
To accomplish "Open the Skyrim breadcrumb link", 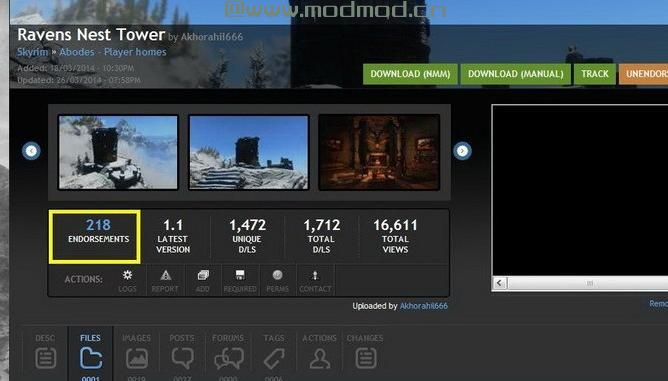I will (32, 52).
